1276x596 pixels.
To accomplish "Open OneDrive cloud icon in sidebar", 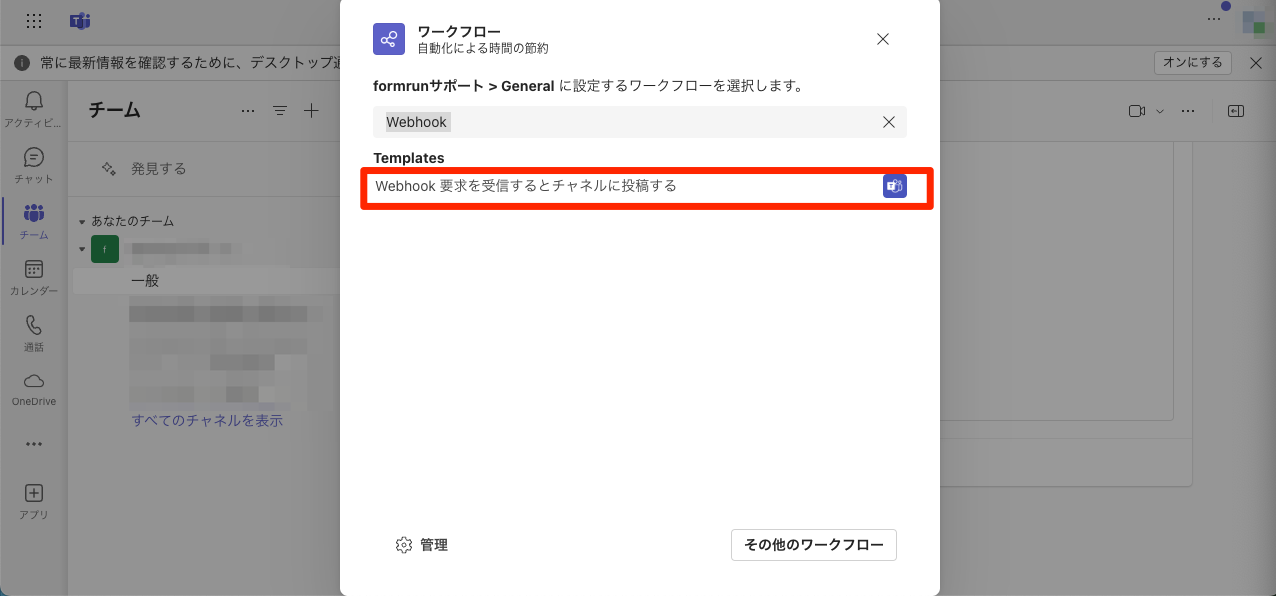I will (x=33, y=389).
